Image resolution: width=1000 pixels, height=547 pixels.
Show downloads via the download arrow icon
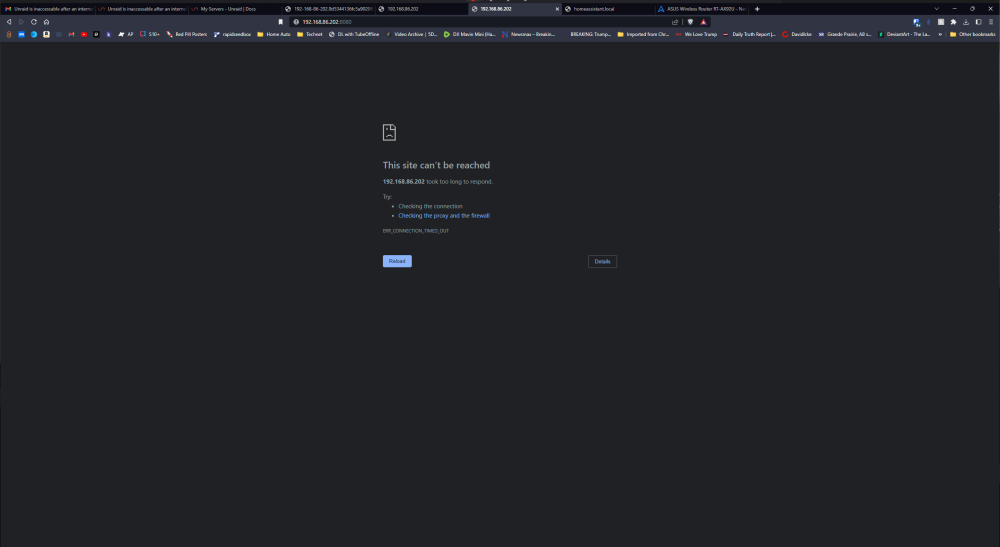[x=966, y=22]
